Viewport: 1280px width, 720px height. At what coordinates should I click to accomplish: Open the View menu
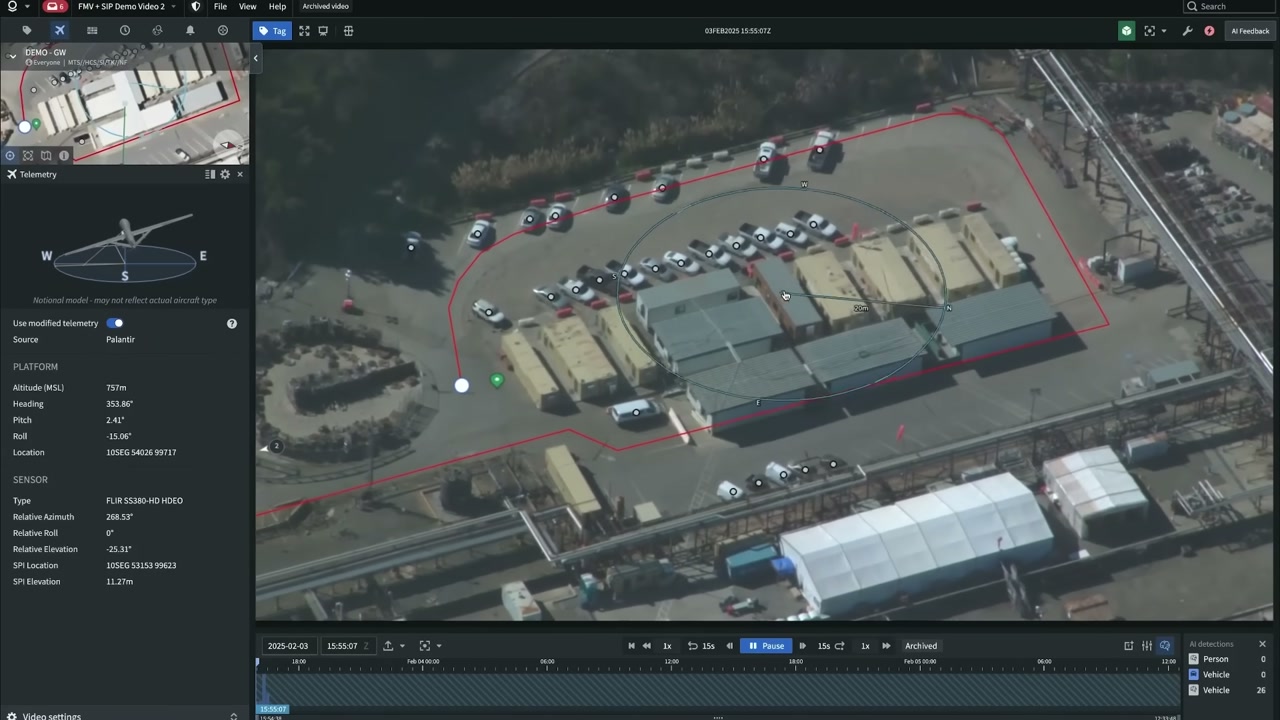tap(247, 6)
